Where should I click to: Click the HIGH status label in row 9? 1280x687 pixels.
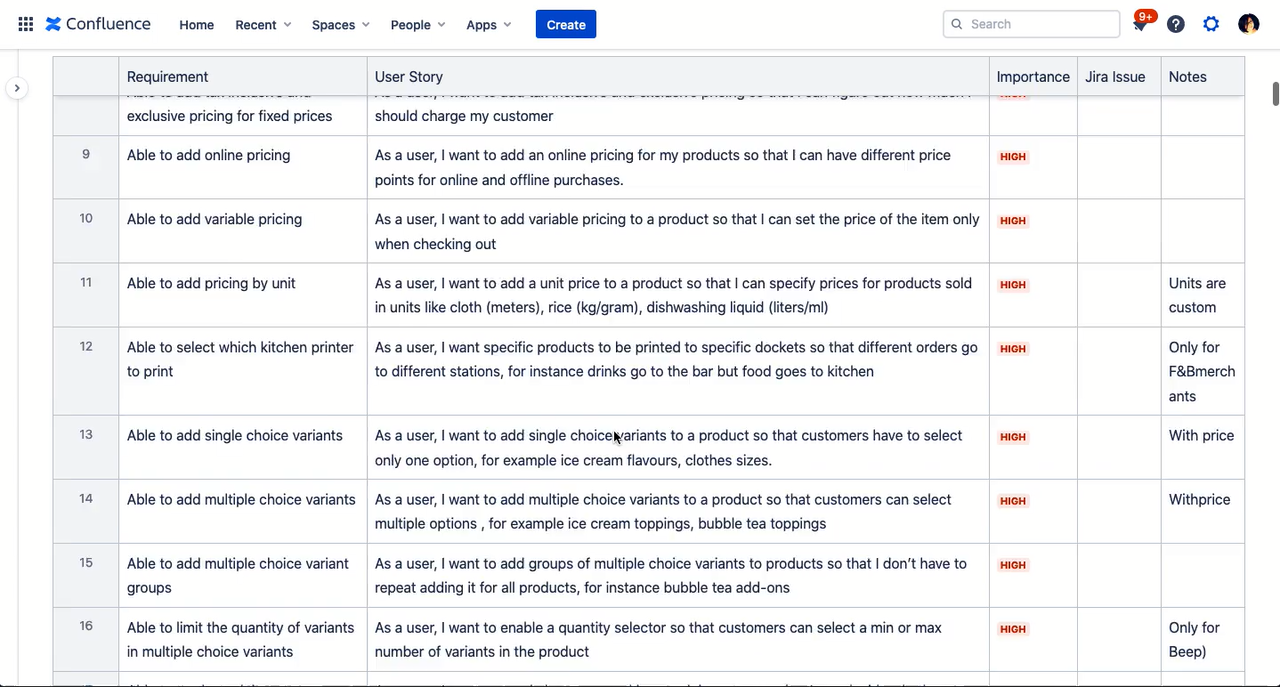click(1013, 157)
